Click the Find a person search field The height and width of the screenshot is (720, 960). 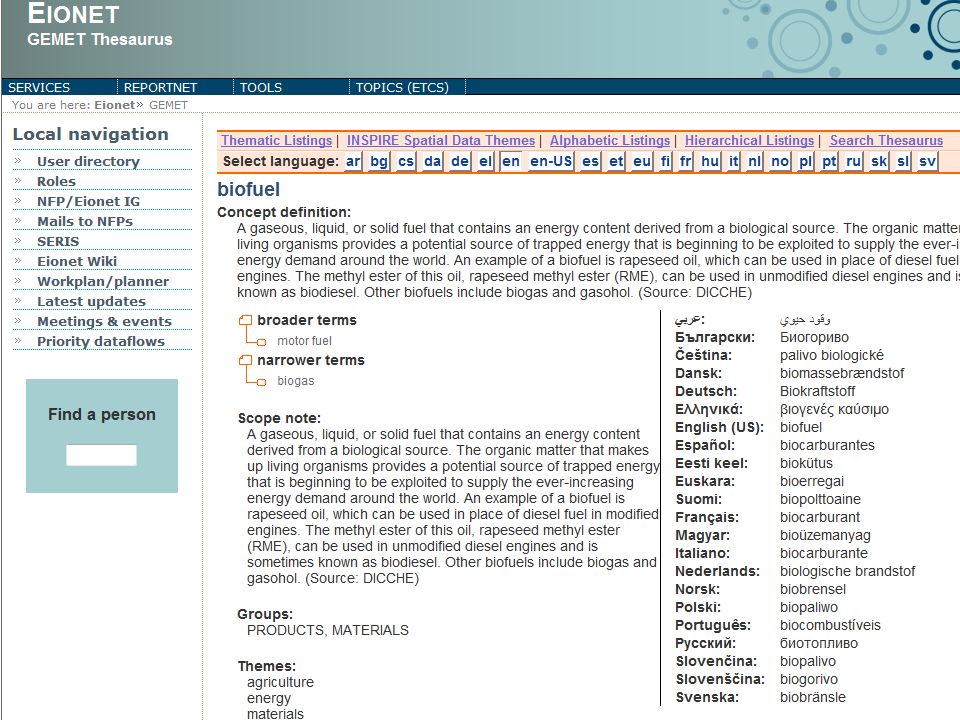tap(101, 455)
